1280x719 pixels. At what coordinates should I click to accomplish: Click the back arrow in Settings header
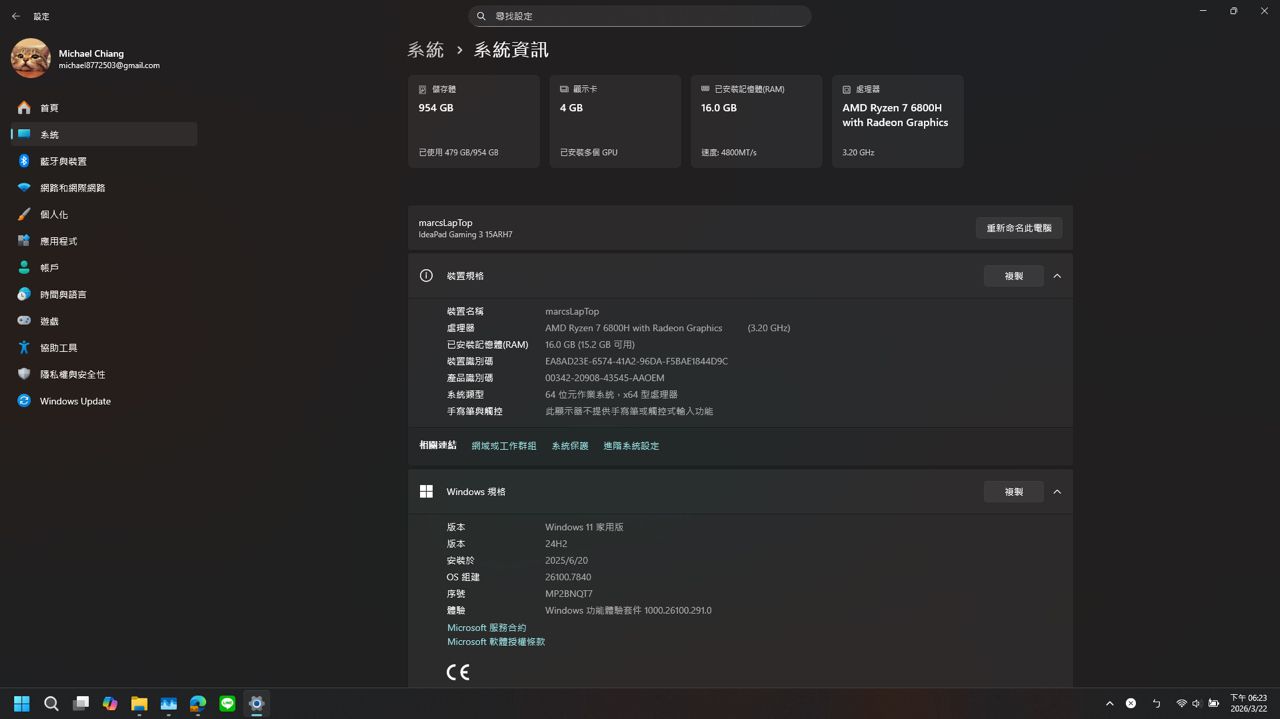(16, 16)
